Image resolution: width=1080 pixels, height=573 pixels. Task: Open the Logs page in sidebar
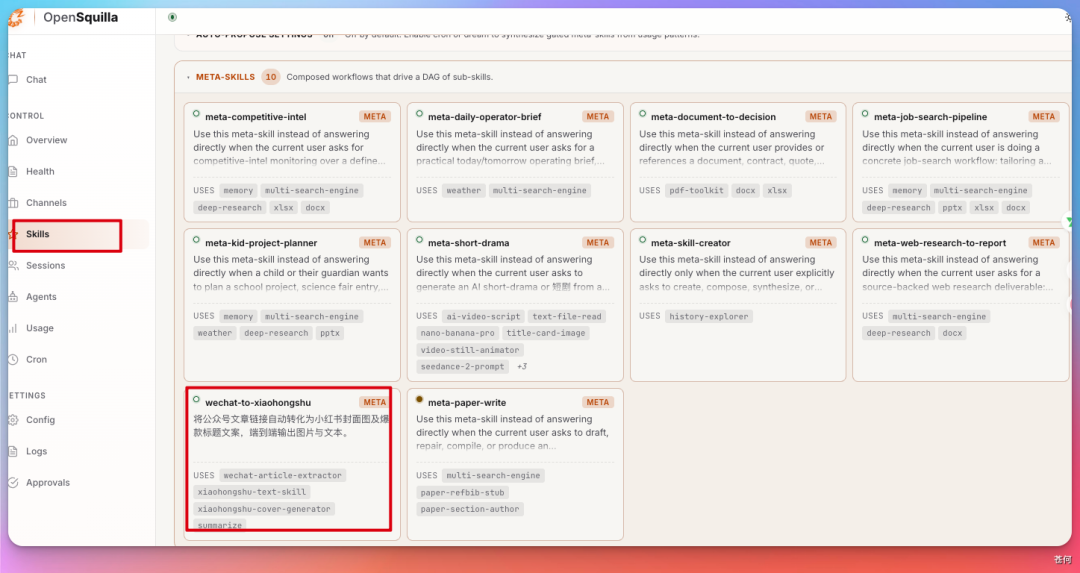[37, 452]
